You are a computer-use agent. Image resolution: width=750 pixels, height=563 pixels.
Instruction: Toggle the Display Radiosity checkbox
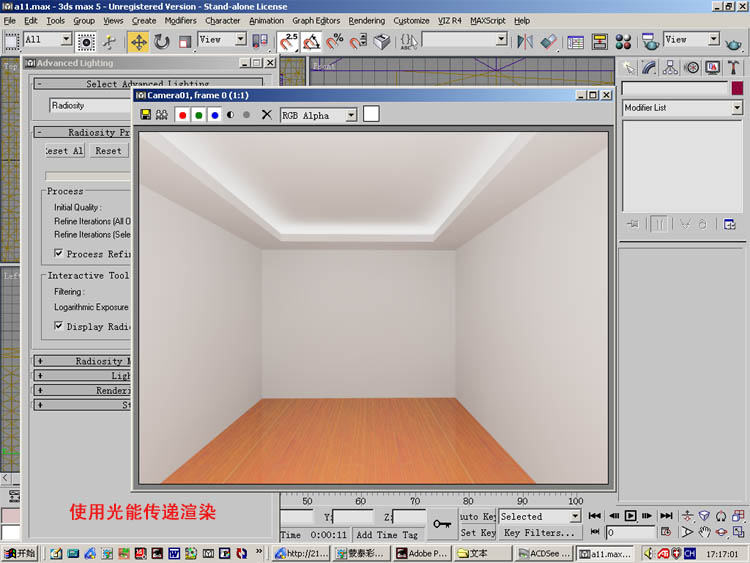(59, 326)
